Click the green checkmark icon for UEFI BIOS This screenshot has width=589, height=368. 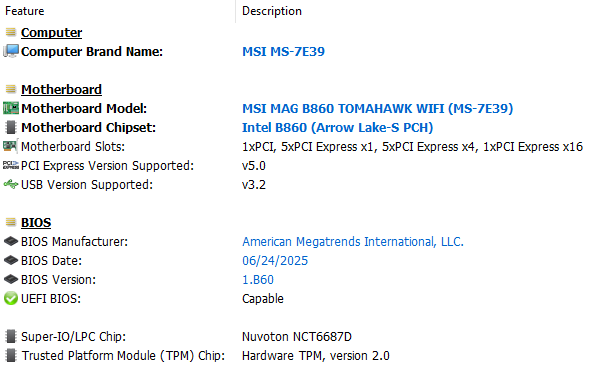coord(11,299)
